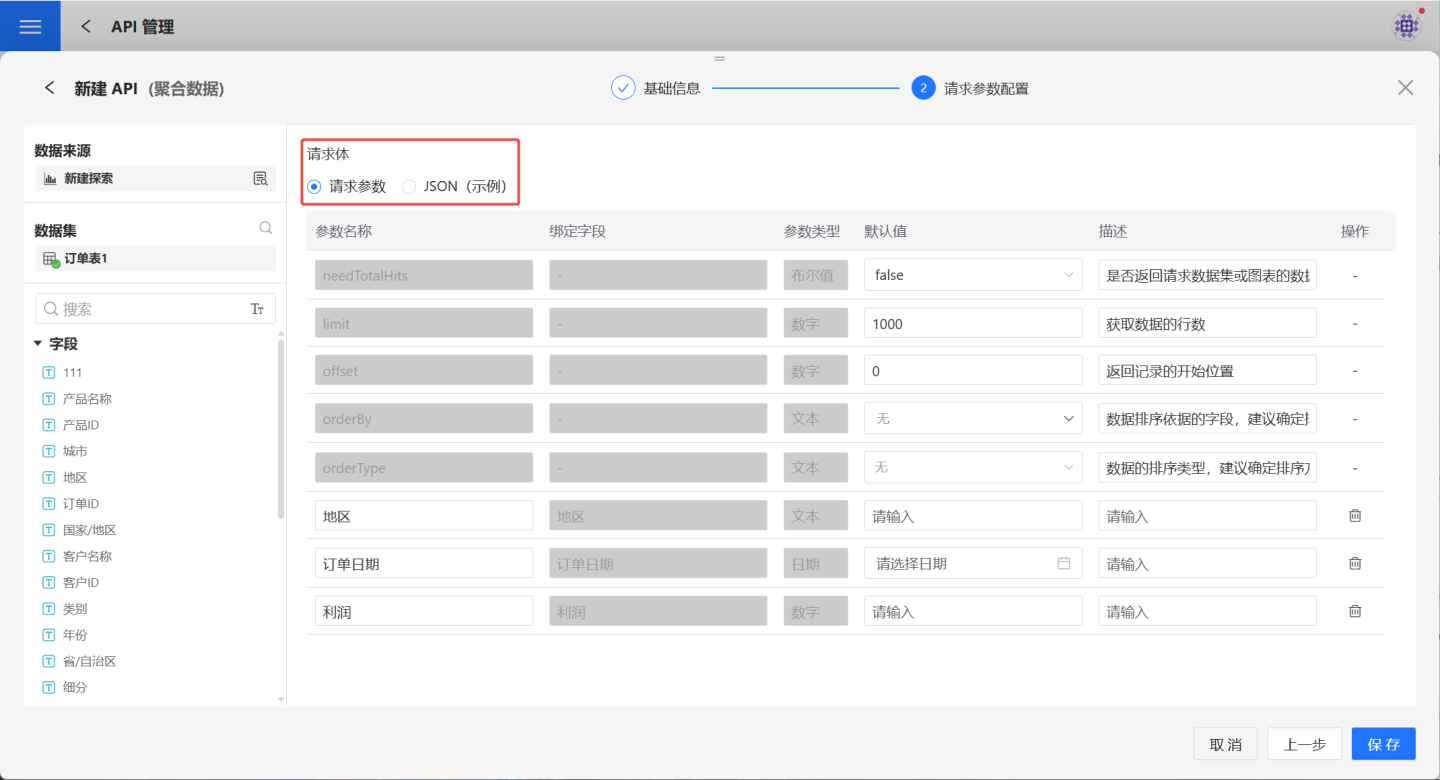
Task: Open the 订单日期 date picker field
Action: coord(972,564)
